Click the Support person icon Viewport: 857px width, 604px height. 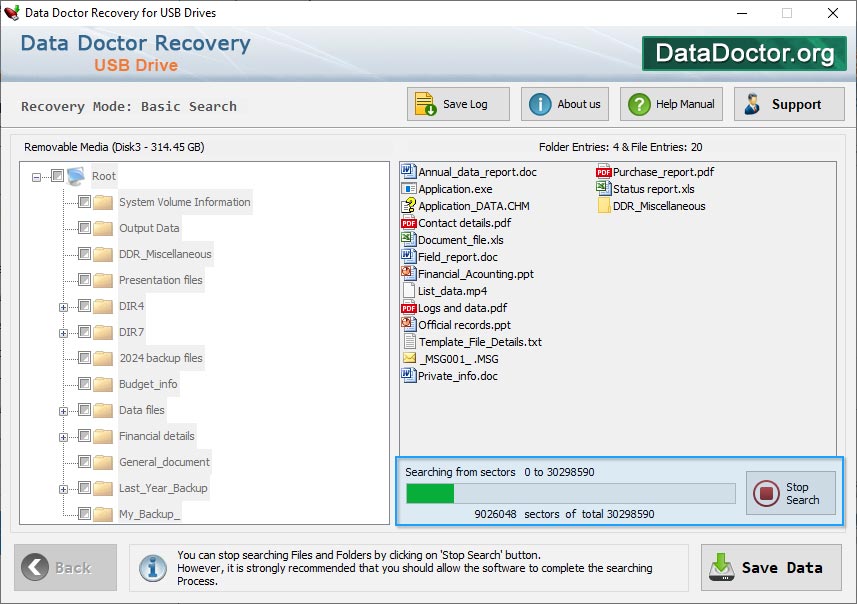752,104
